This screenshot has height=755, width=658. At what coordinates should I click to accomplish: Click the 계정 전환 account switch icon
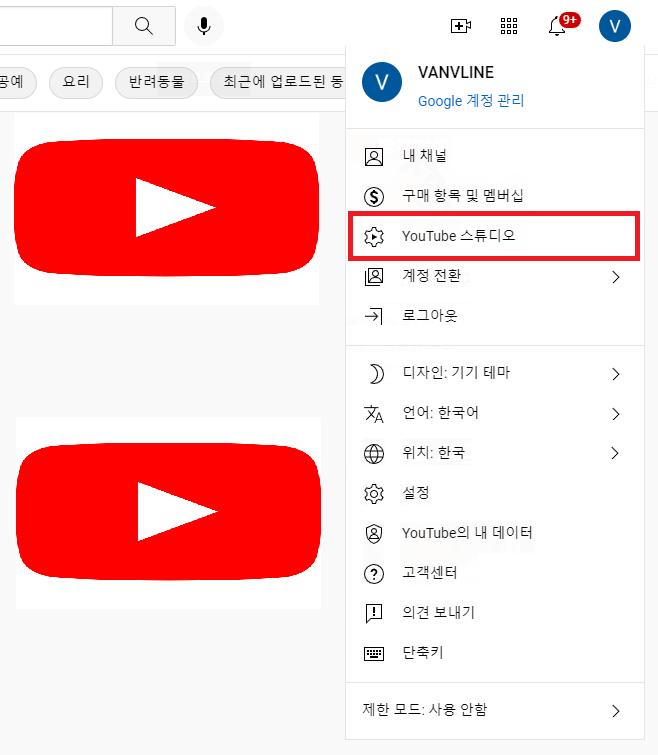[x=374, y=277]
